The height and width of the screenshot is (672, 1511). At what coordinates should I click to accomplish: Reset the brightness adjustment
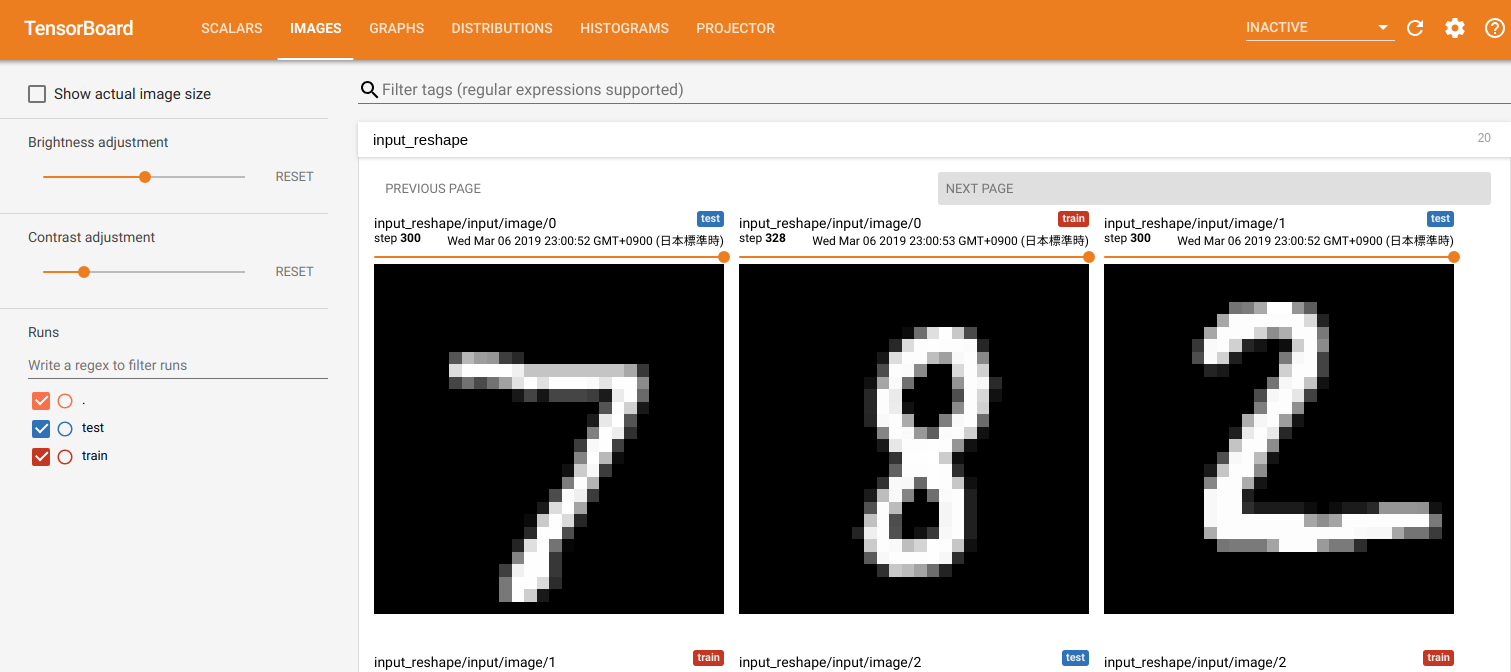point(295,177)
